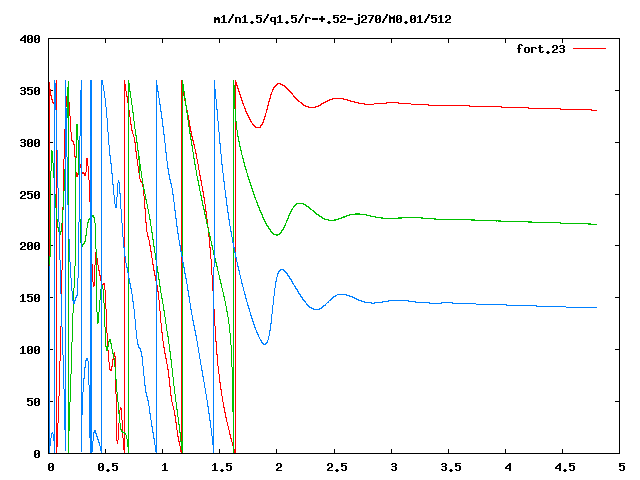This screenshot has height=480, width=640.
Task: Click x-axis label 3.5
Action: 451,467
